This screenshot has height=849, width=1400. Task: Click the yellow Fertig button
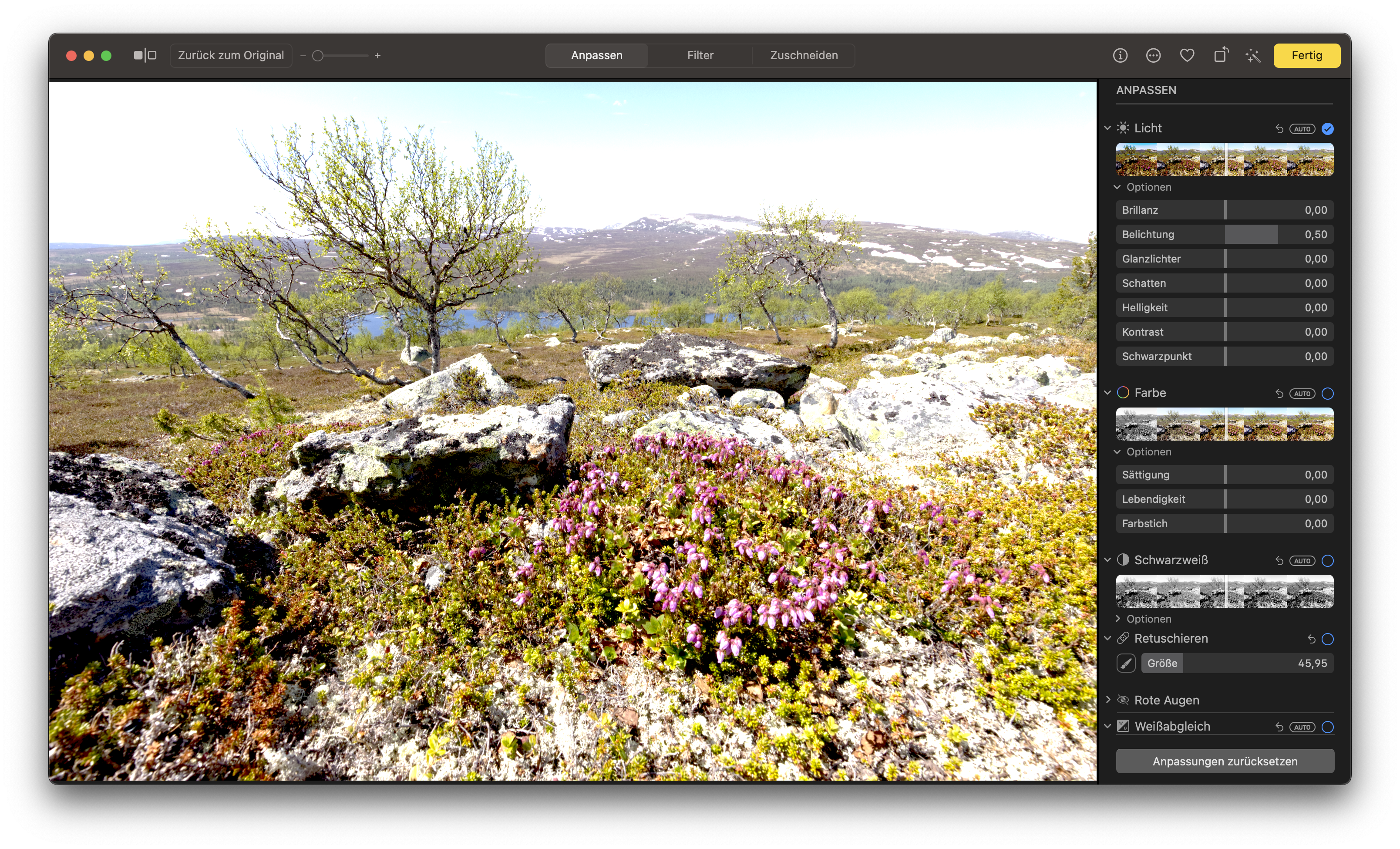pyautogui.click(x=1307, y=55)
